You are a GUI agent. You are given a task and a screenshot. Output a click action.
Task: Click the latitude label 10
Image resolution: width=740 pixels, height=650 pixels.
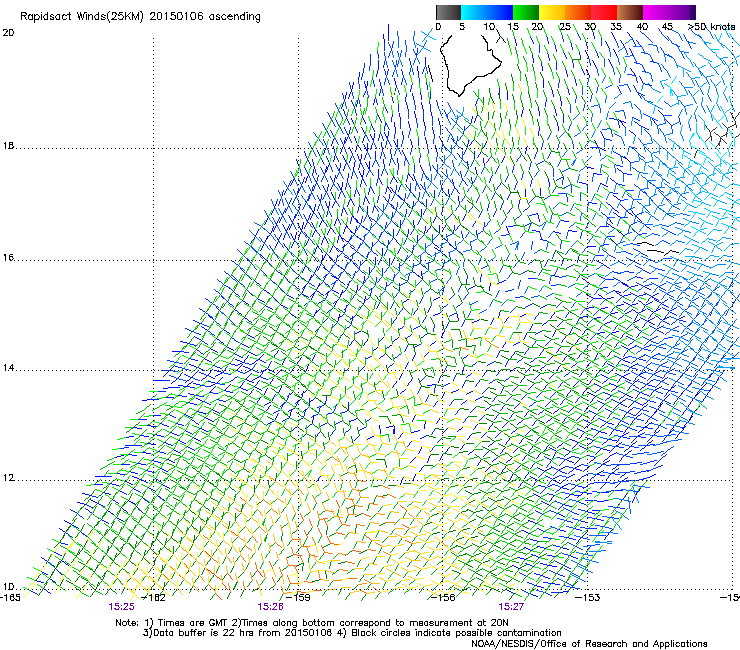click(8, 587)
